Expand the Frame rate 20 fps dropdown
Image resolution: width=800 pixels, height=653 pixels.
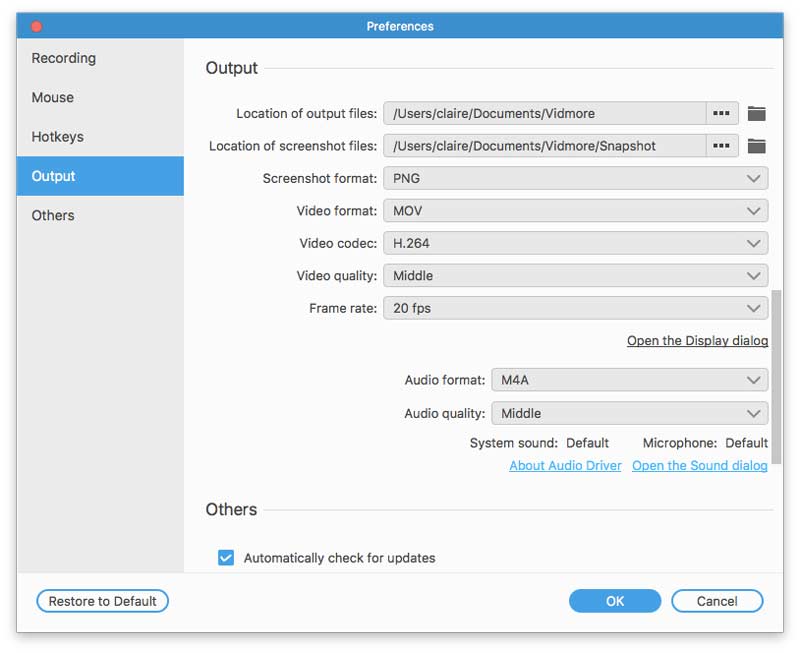[575, 308]
